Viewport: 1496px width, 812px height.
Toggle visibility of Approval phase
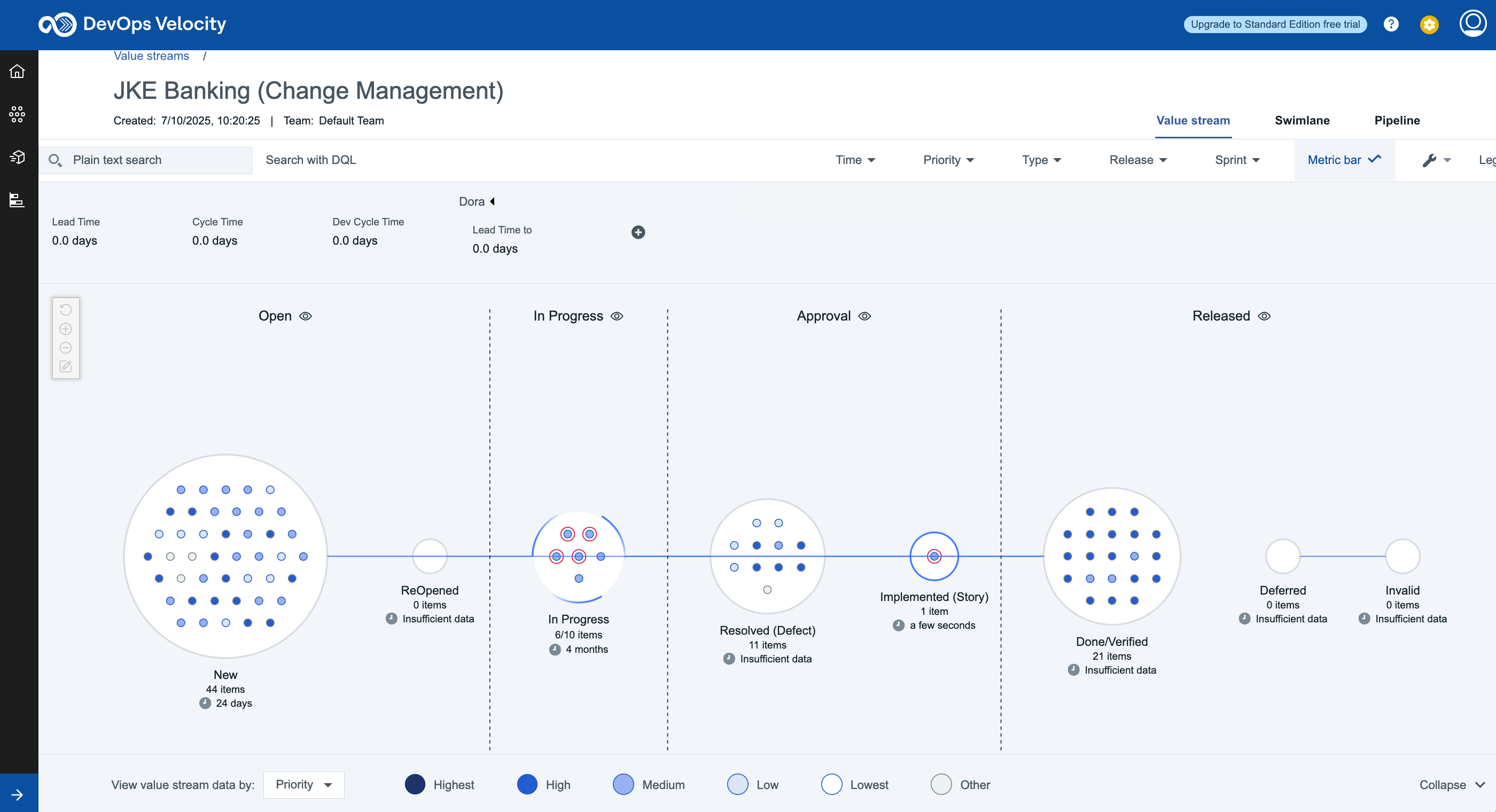(x=864, y=316)
